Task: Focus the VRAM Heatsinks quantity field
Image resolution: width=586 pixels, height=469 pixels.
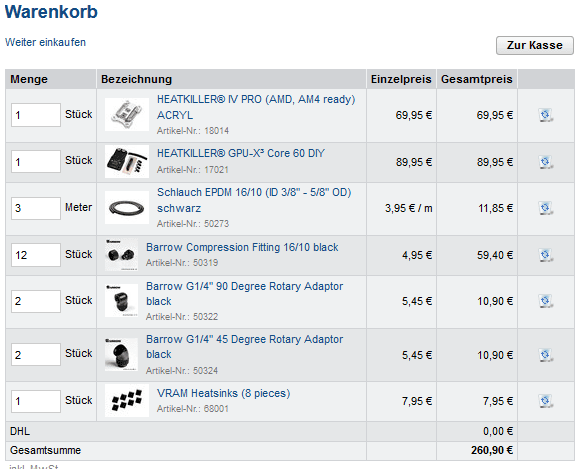Action: (x=36, y=401)
